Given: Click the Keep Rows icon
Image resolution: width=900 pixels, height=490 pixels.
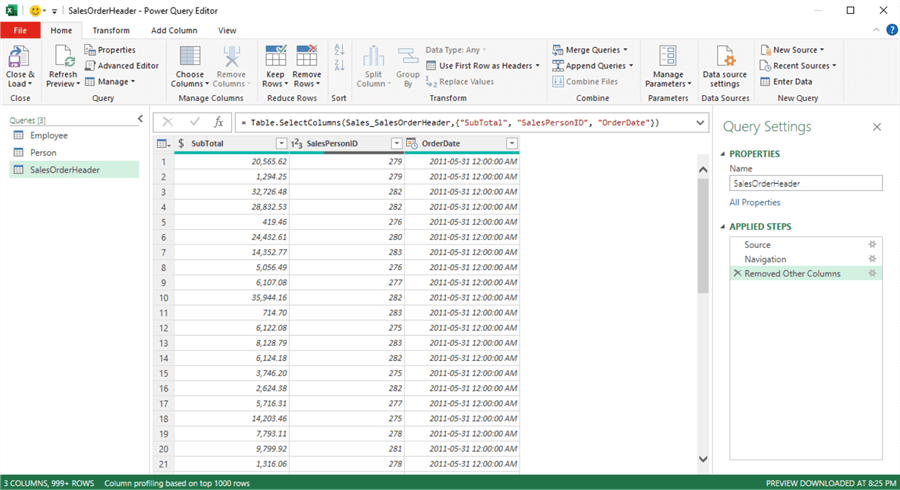Looking at the screenshot, I should [275, 58].
